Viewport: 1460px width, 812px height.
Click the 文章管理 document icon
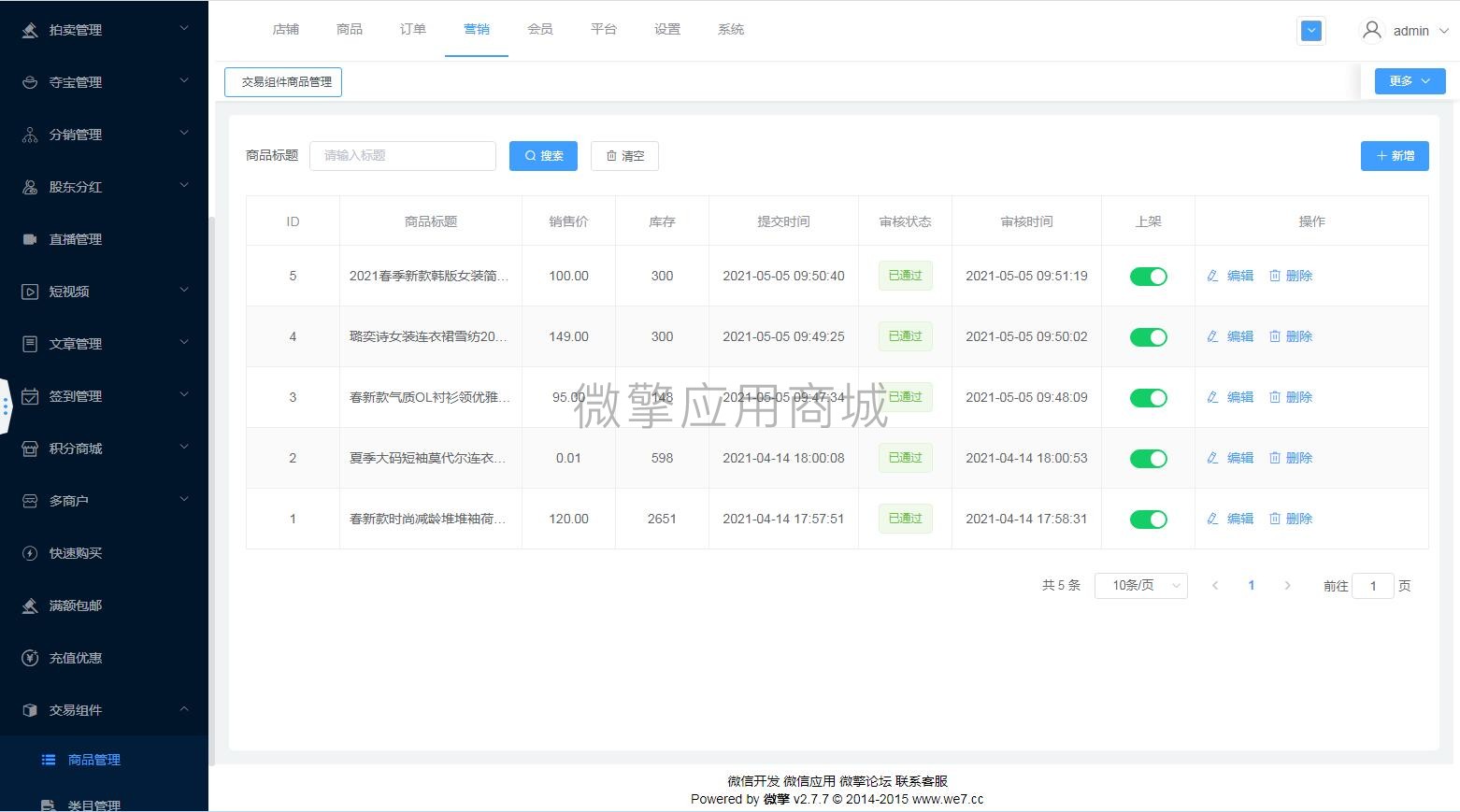tap(30, 344)
